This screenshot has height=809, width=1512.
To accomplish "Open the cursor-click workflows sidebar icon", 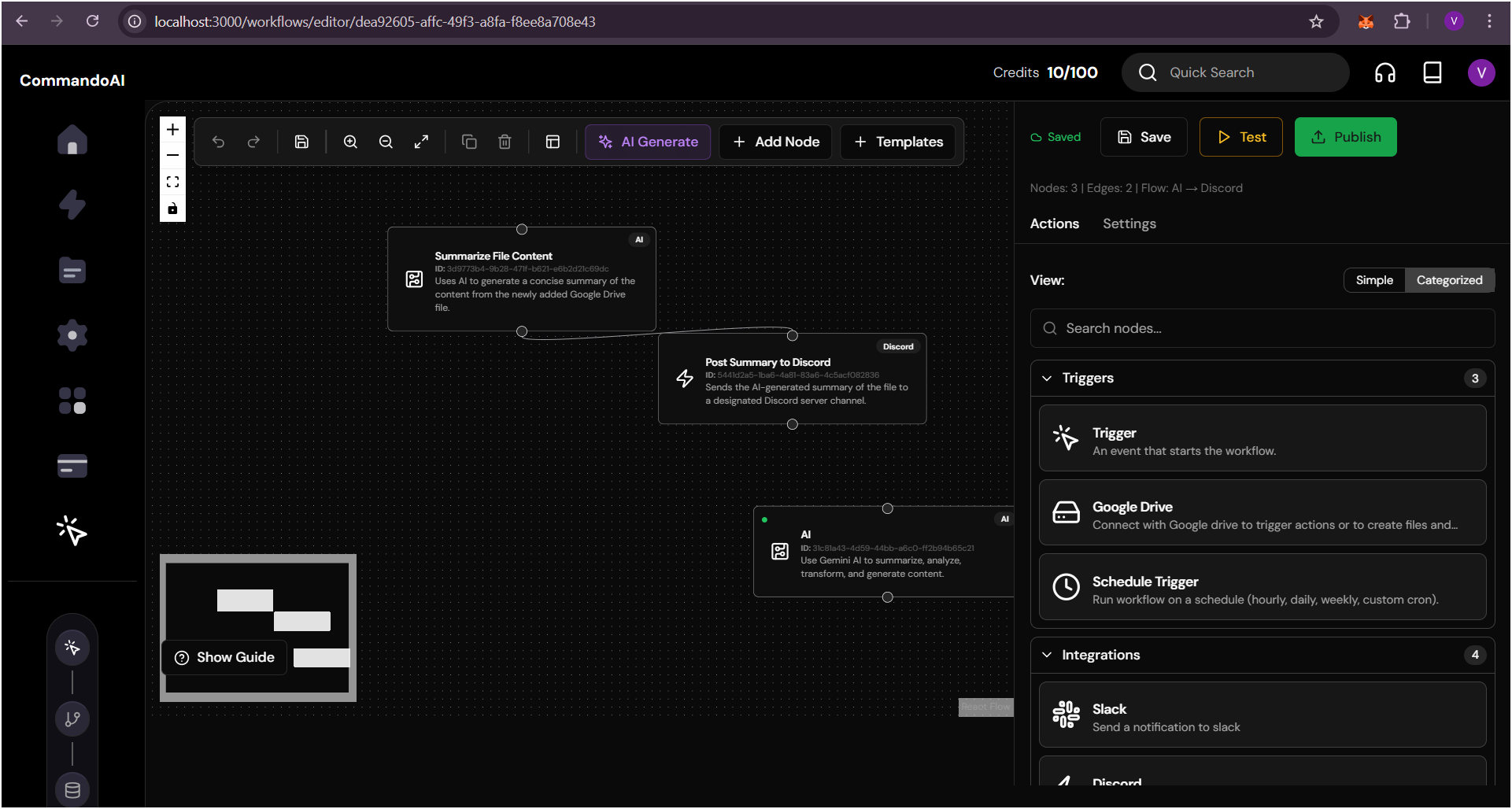I will (72, 530).
